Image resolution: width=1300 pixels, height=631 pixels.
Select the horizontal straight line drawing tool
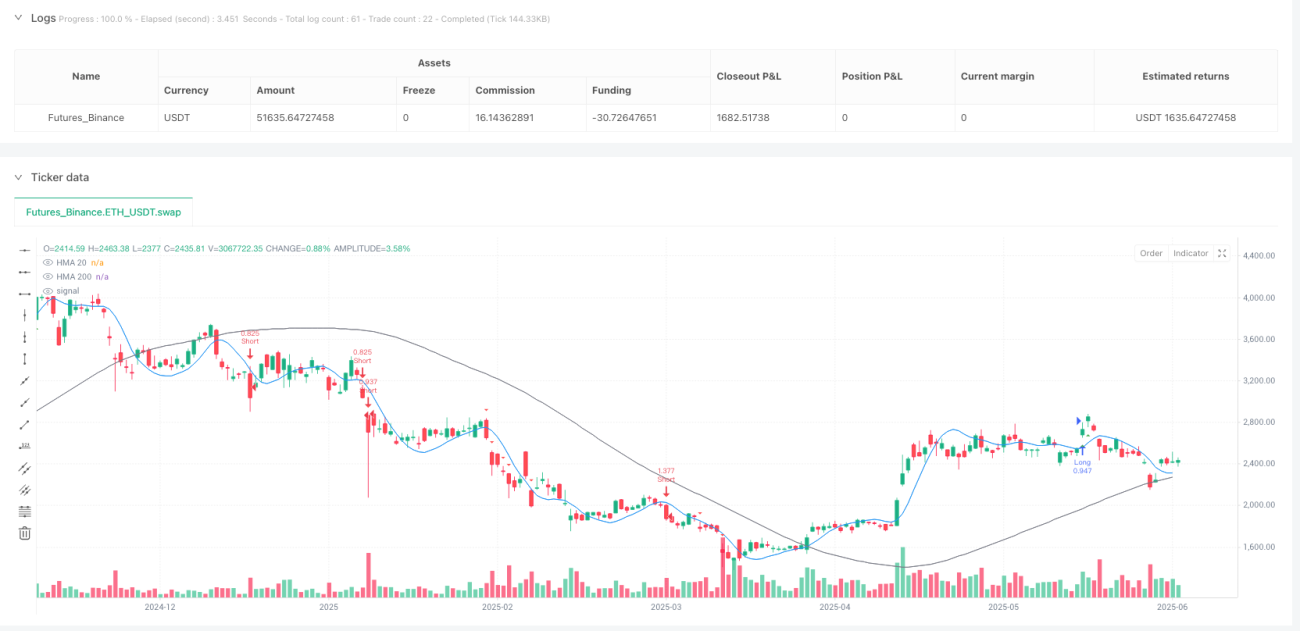pyautogui.click(x=26, y=249)
